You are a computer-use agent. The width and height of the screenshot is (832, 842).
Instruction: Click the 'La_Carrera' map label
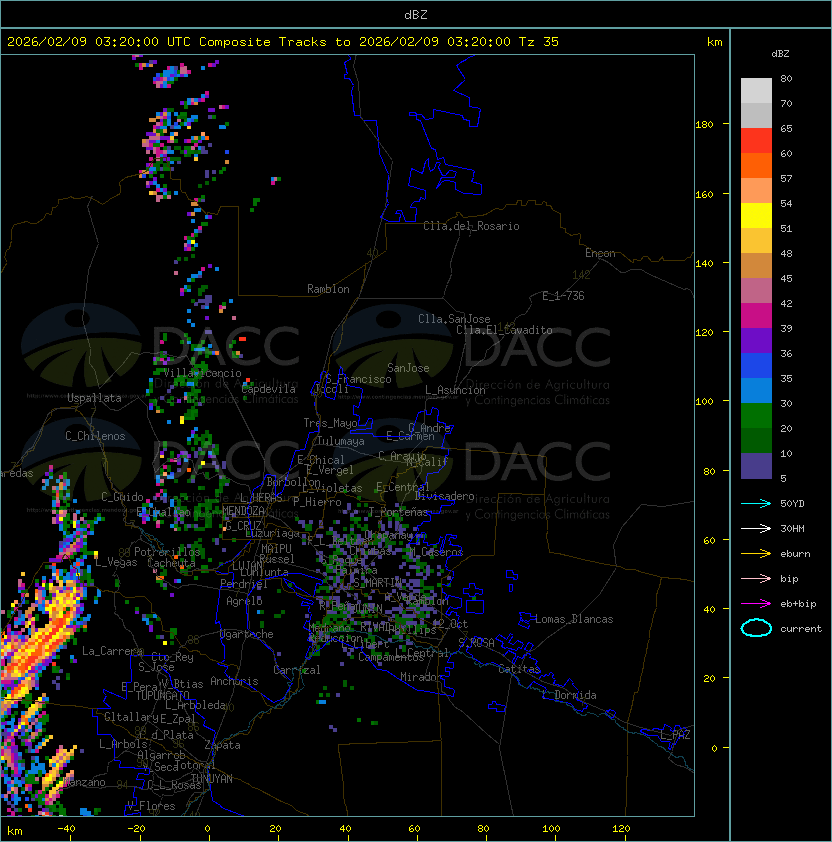pyautogui.click(x=112, y=651)
